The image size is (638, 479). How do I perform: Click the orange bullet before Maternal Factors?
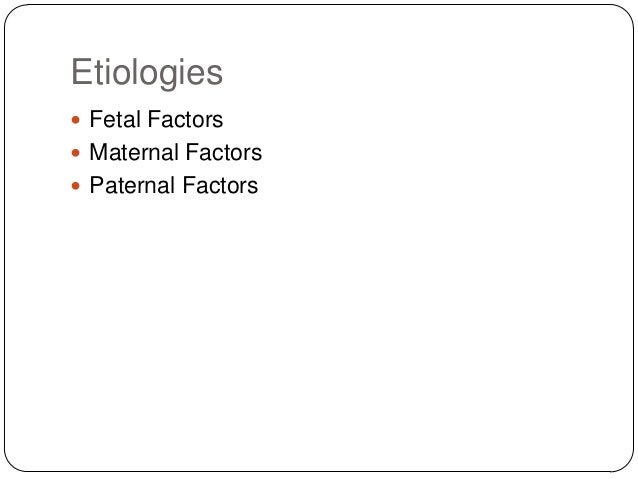pyautogui.click(x=78, y=154)
